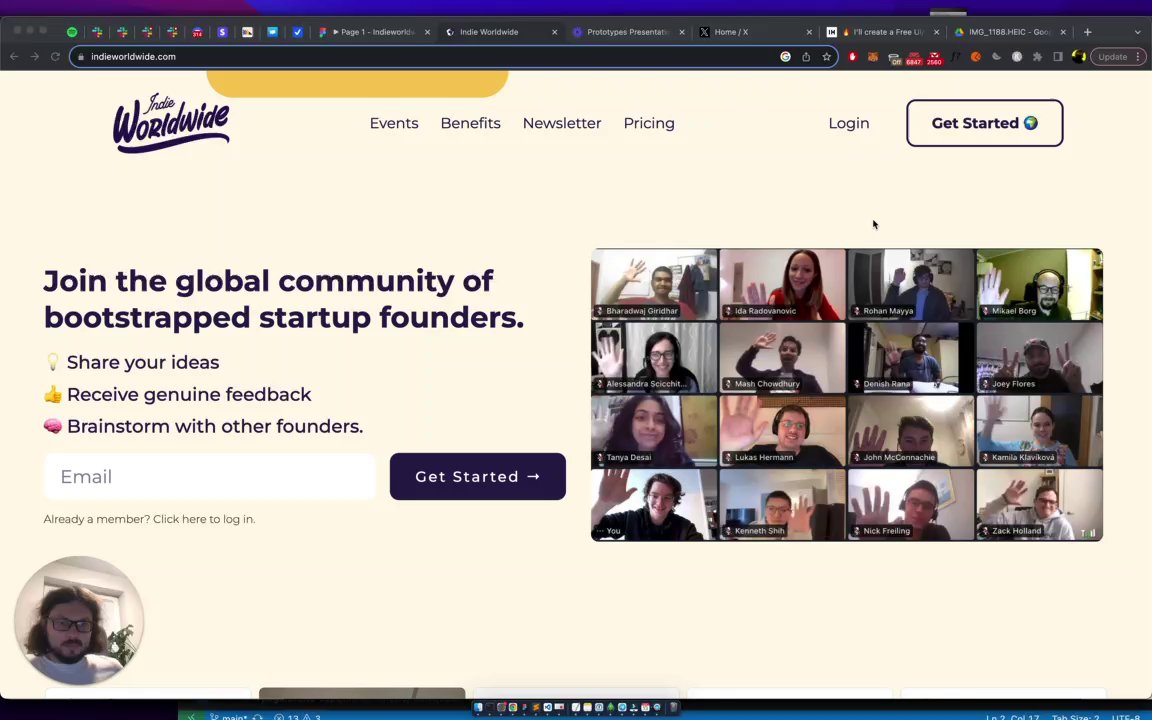
Task: Click the address bar URL indieworldwide.com
Action: [x=133, y=57]
